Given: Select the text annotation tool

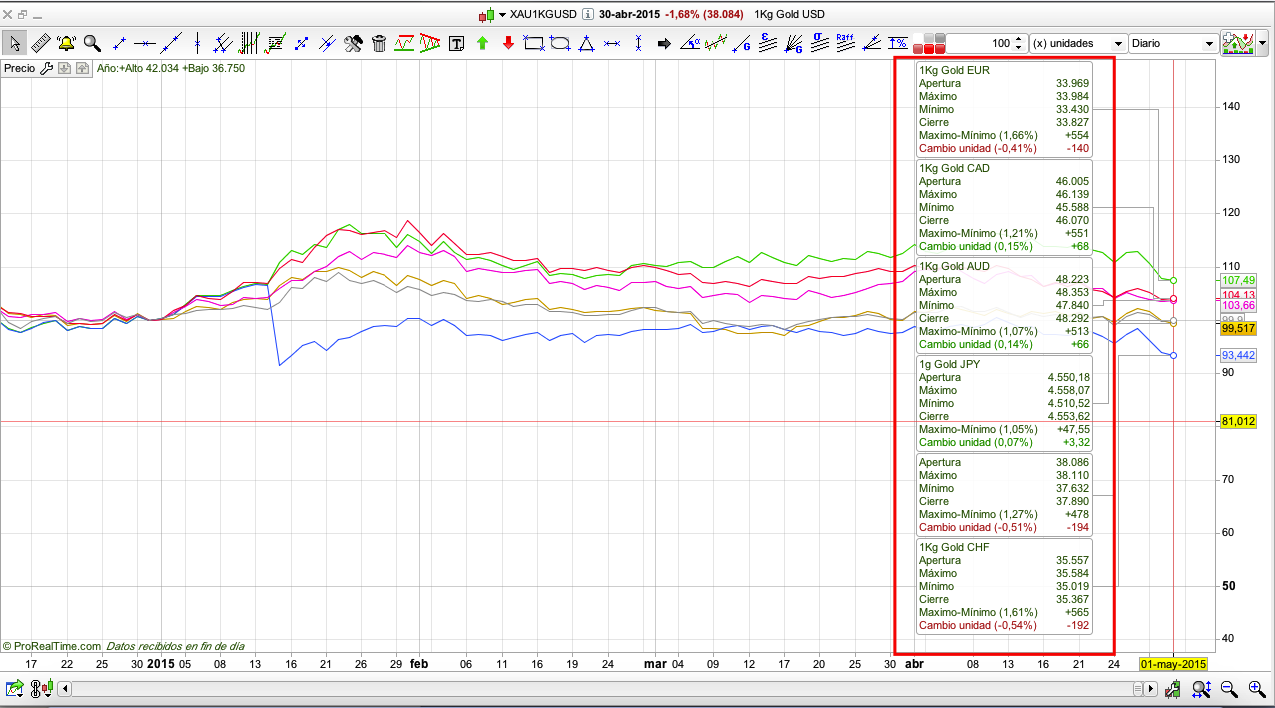Looking at the screenshot, I should pyautogui.click(x=457, y=43).
